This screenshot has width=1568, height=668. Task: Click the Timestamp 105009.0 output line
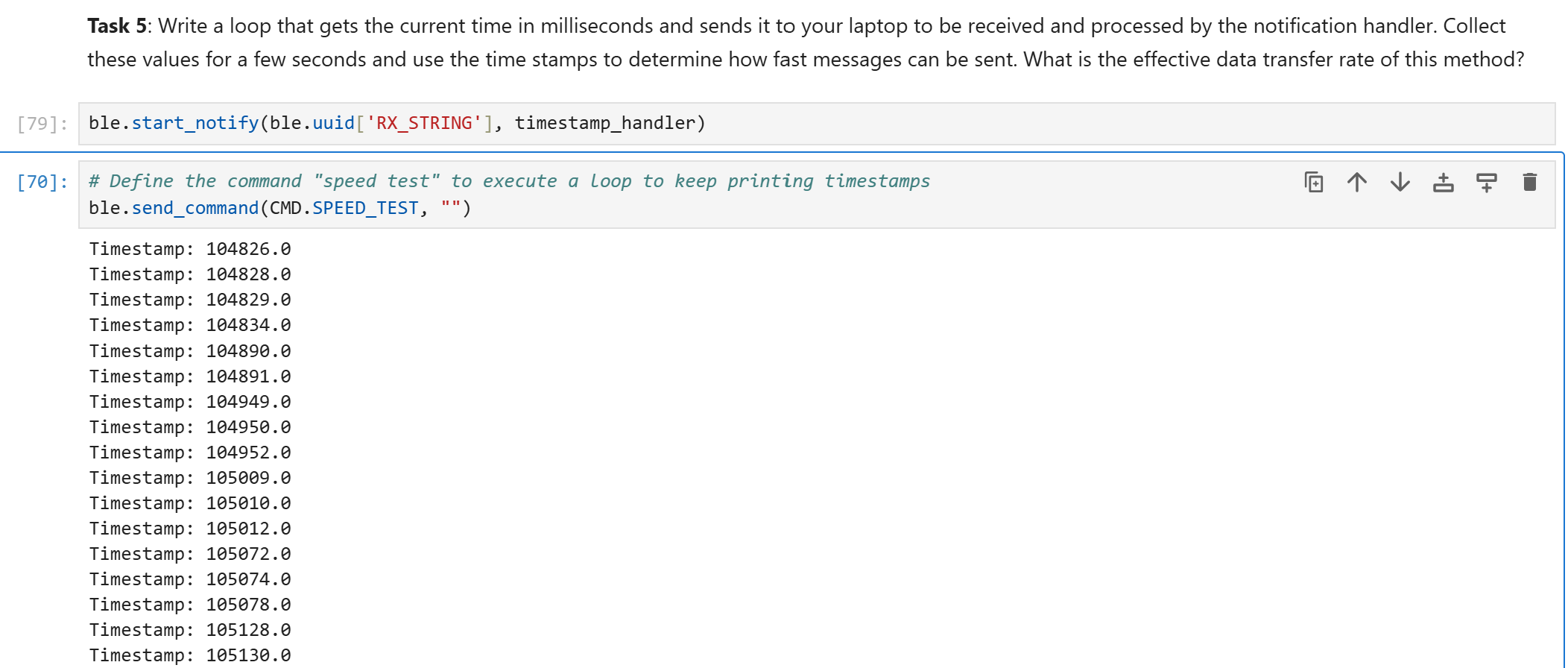(x=190, y=478)
